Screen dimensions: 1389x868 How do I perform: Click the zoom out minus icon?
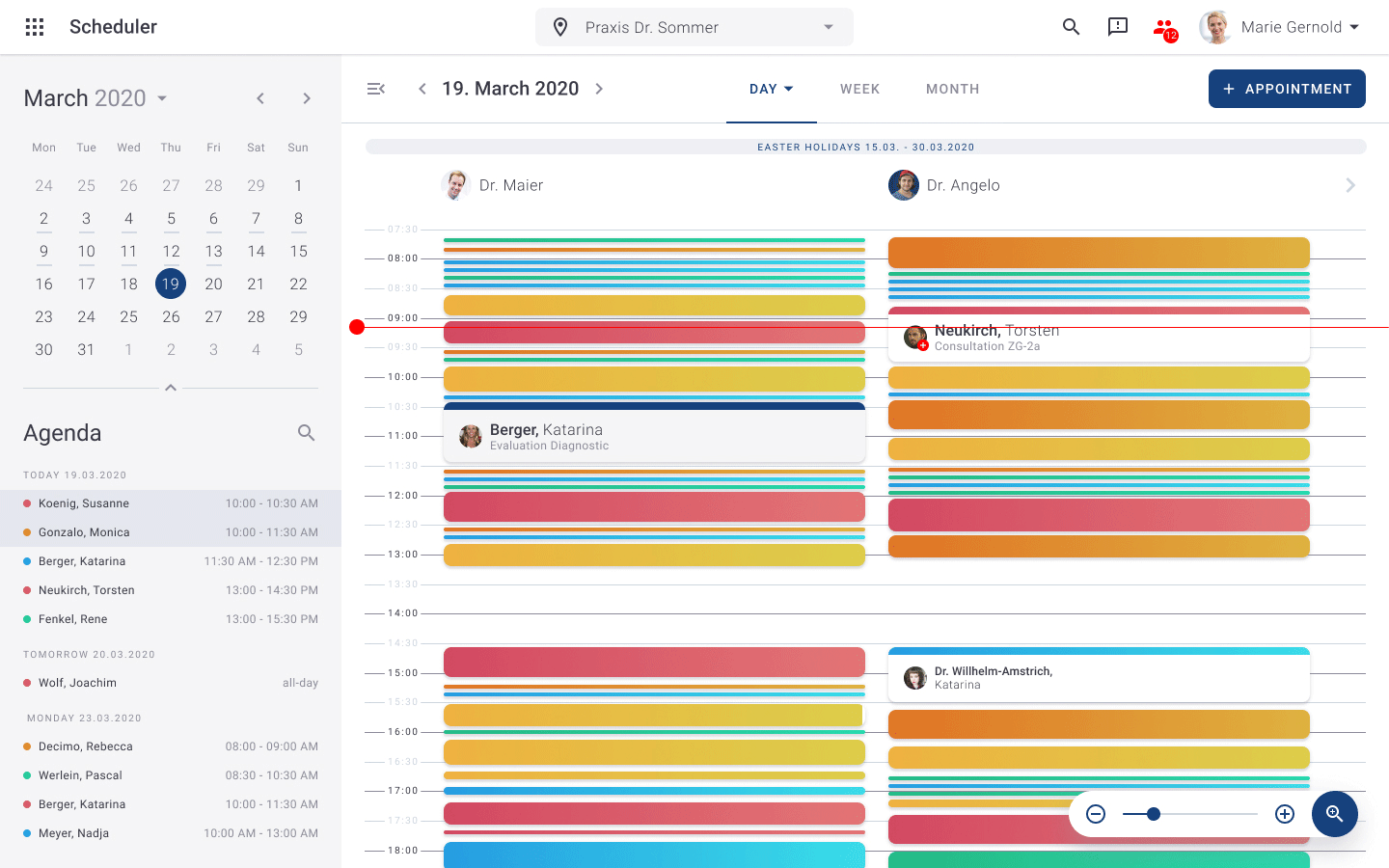(1096, 814)
